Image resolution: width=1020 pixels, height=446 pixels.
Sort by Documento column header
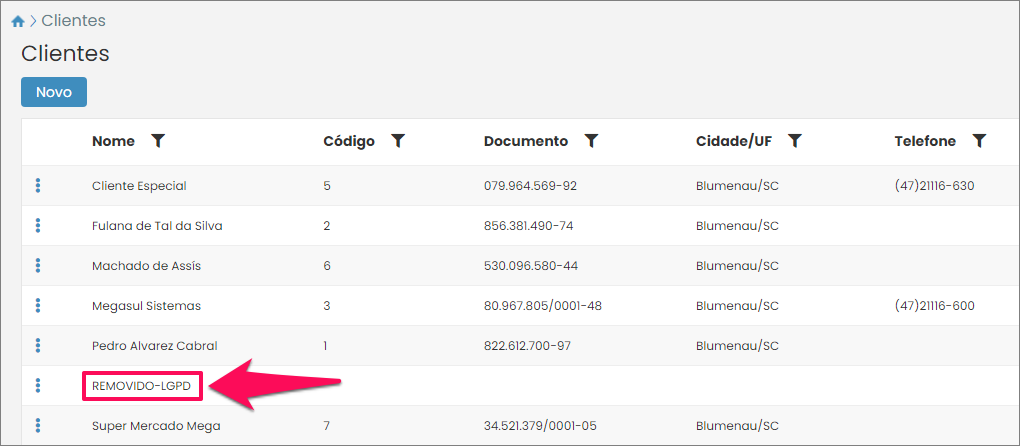[525, 141]
